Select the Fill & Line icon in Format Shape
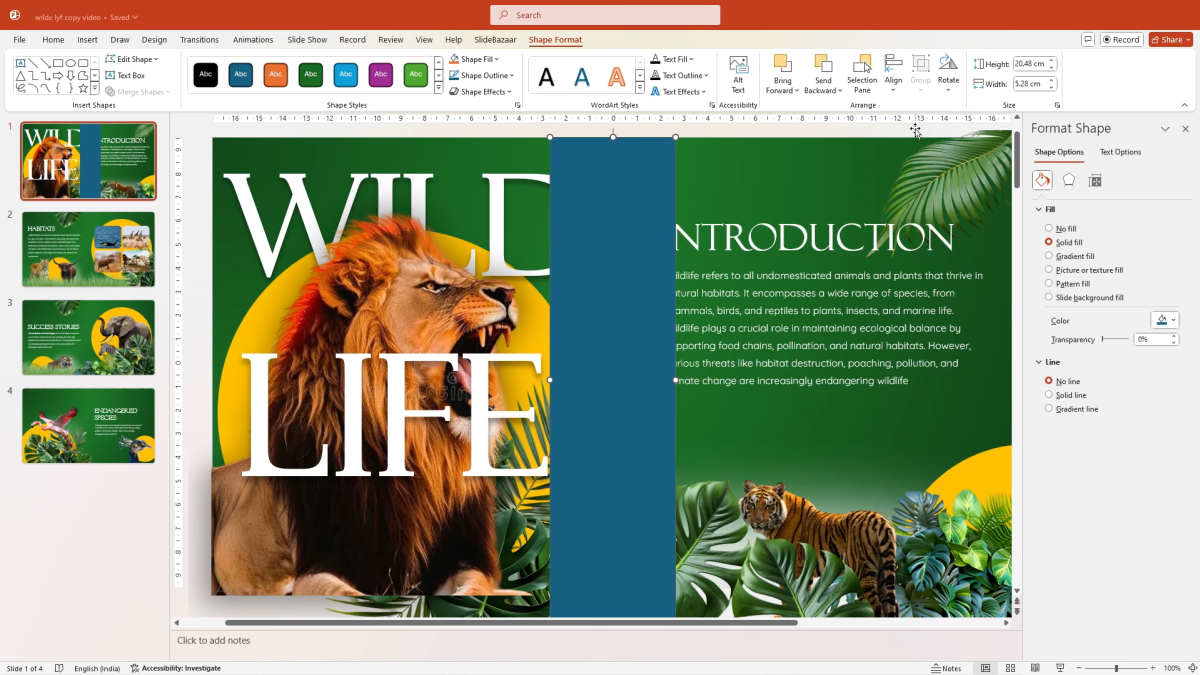This screenshot has height=675, width=1200. coord(1042,180)
